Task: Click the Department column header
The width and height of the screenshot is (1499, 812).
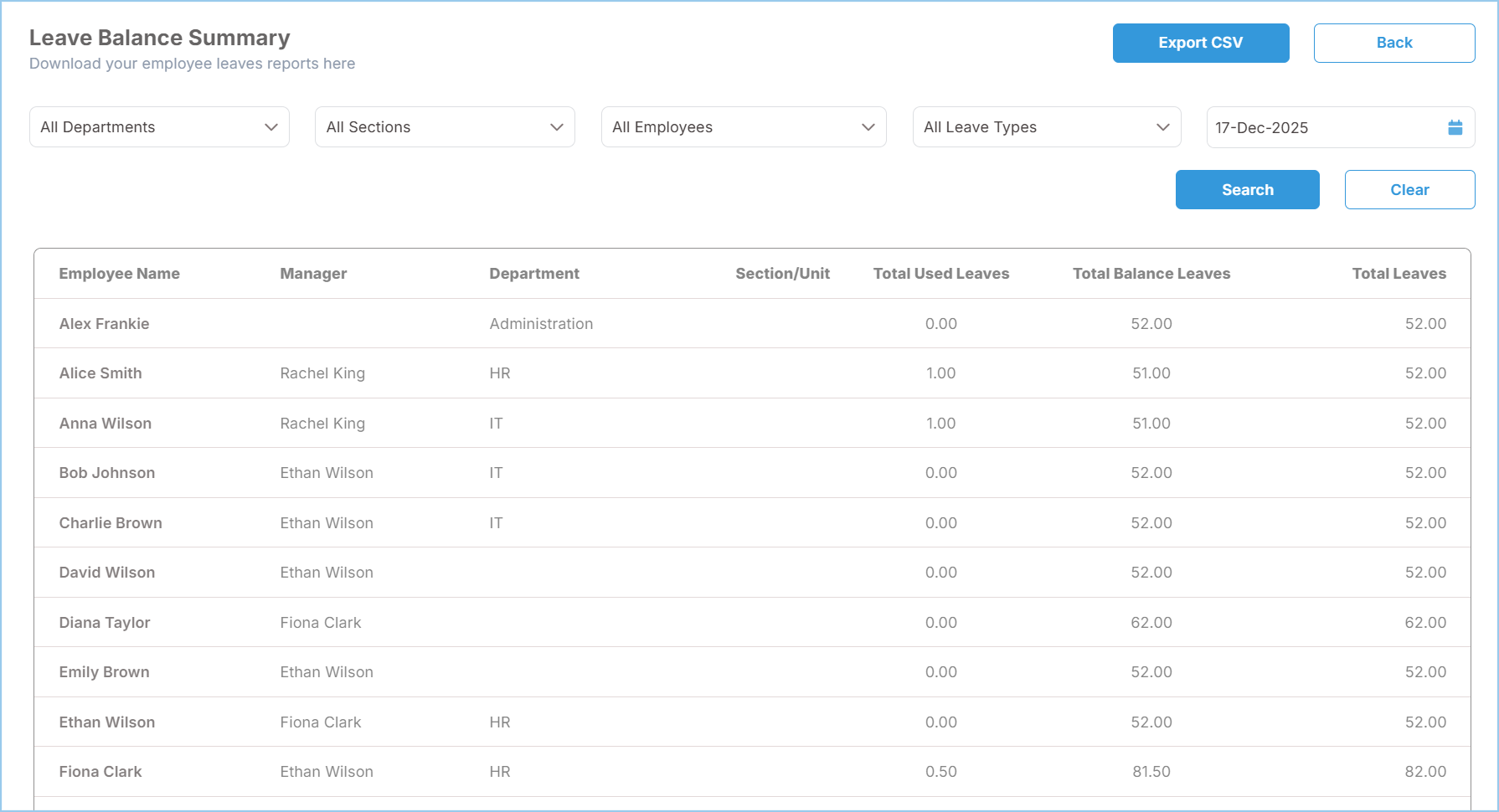Action: tap(534, 274)
